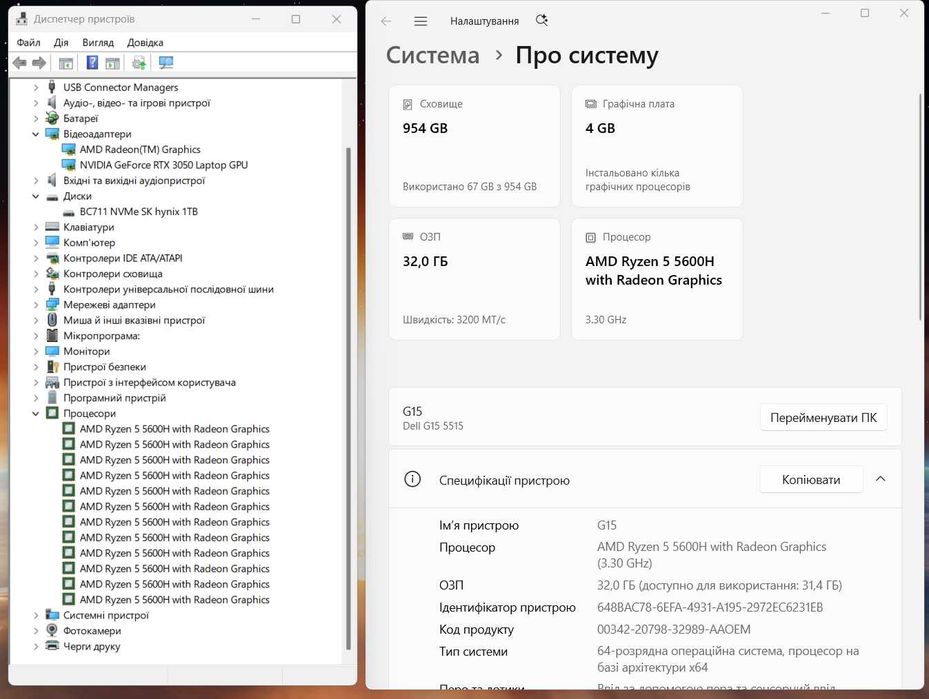Open the ОЗП 32,0 ГБ card
The image size is (929, 699).
click(474, 279)
